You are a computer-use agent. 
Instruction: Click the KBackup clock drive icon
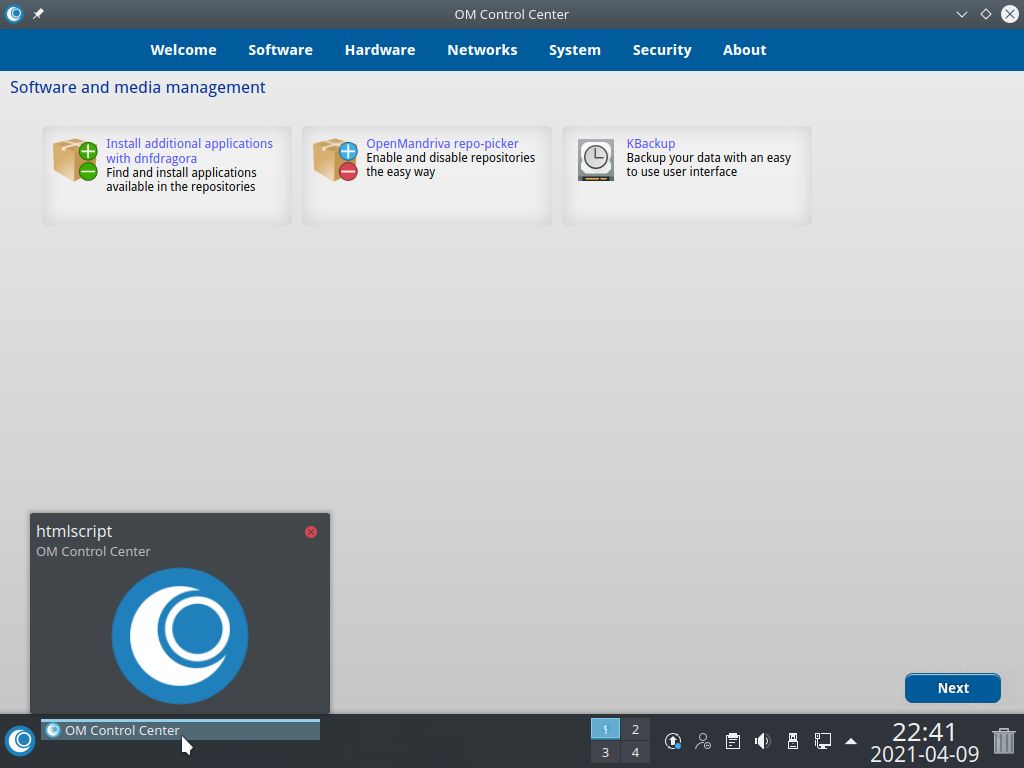(x=596, y=159)
